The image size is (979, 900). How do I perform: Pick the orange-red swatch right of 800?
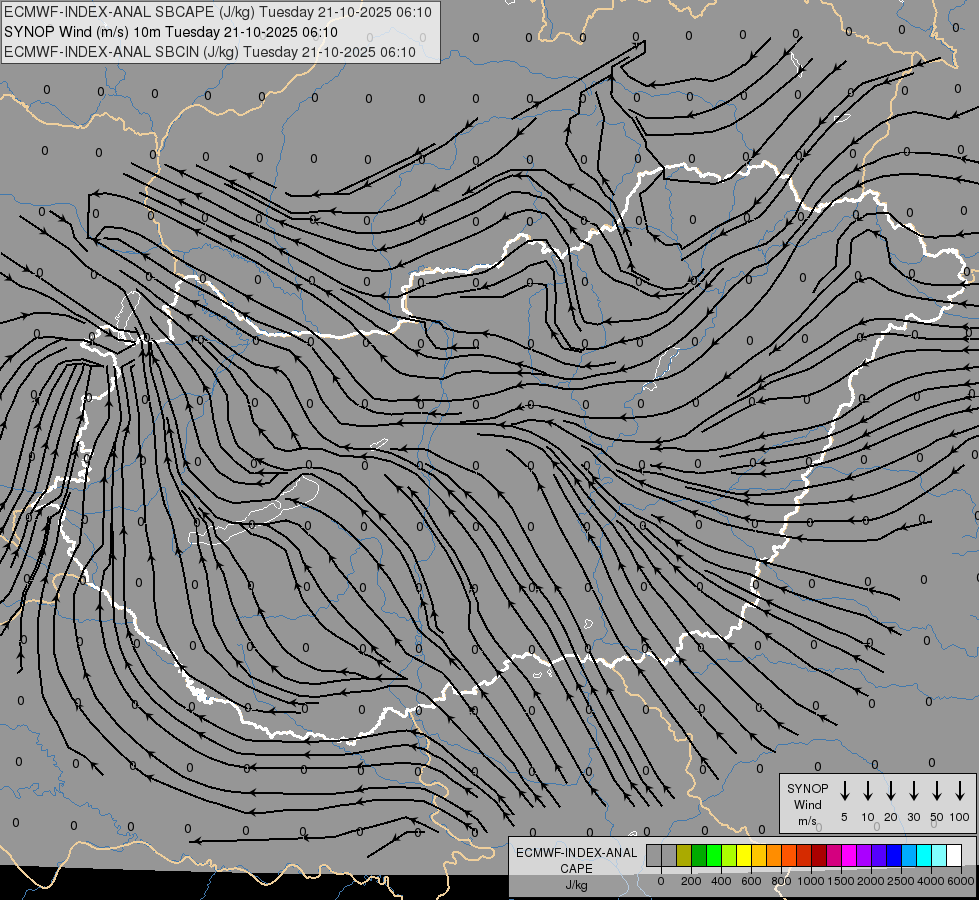pyautogui.click(x=789, y=855)
